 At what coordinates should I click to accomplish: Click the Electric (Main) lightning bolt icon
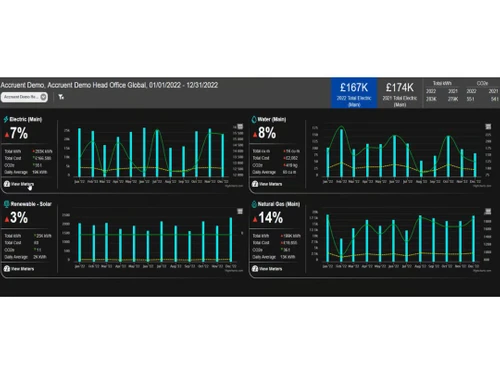[6, 119]
